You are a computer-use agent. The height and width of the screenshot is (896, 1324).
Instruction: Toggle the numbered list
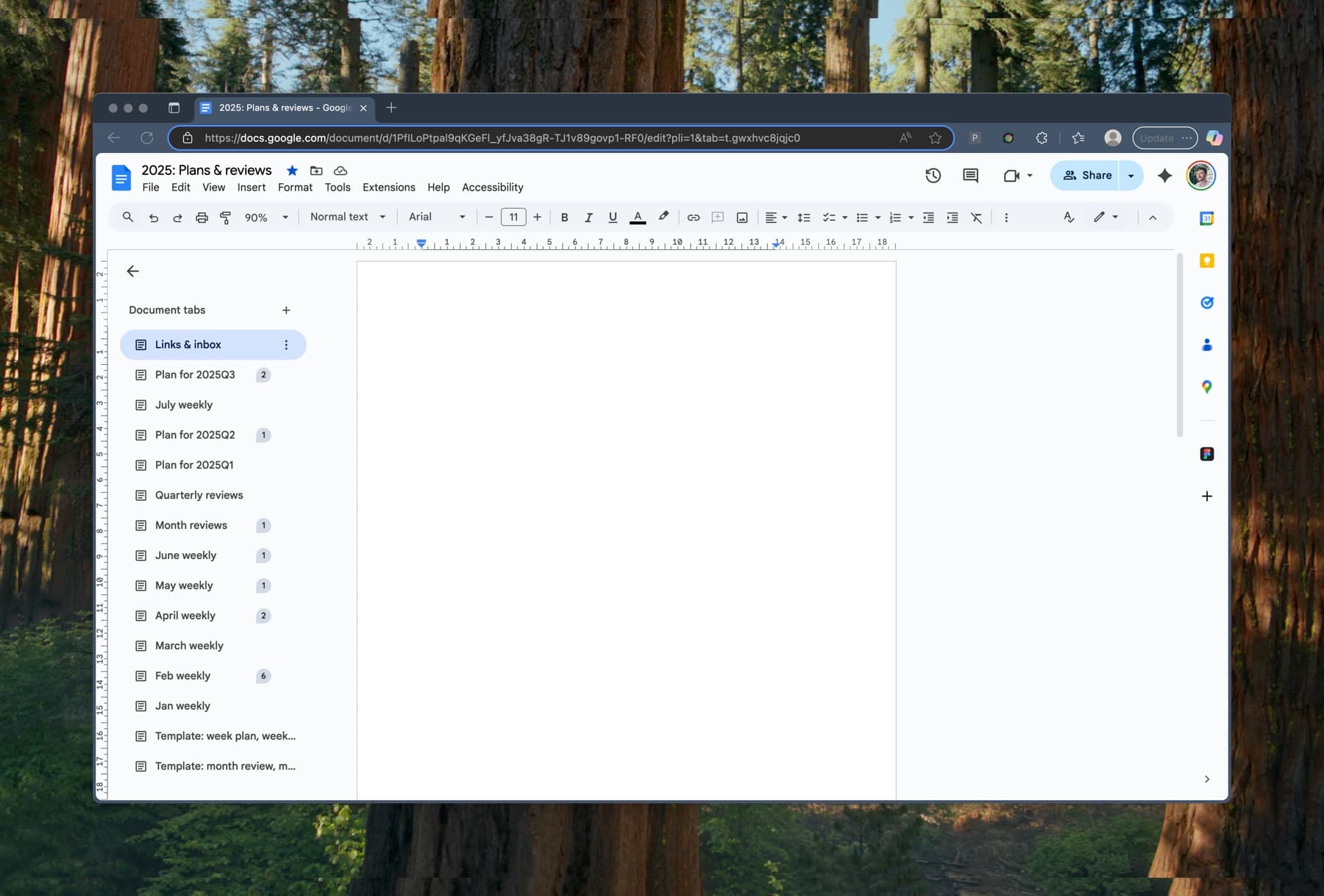(x=895, y=217)
